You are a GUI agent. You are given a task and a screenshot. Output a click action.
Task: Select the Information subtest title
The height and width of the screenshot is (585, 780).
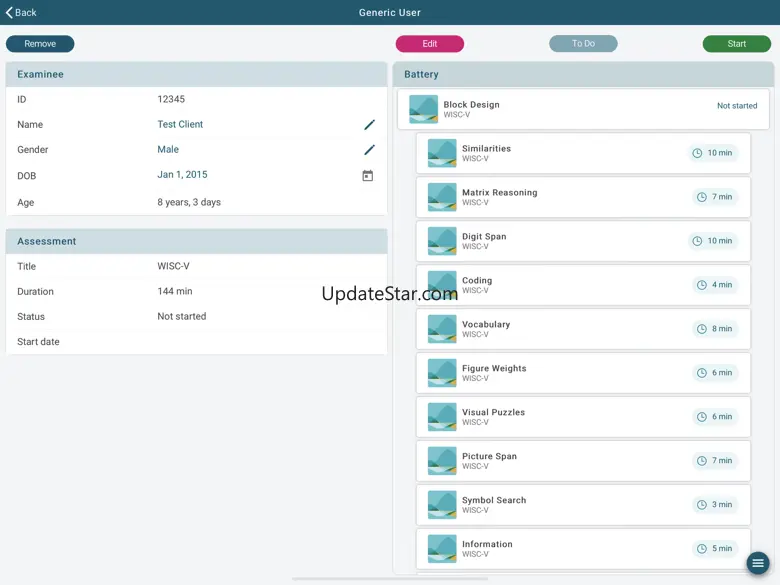pyautogui.click(x=487, y=544)
